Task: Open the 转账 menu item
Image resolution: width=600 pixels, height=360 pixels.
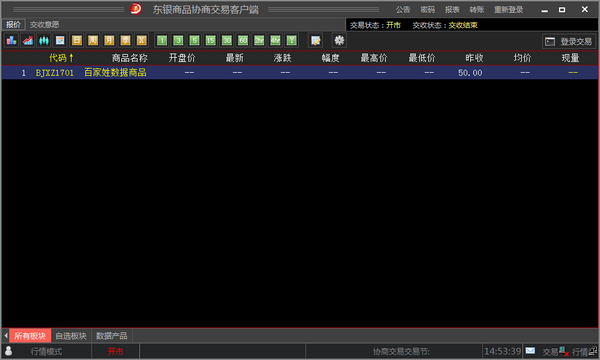Action: click(477, 10)
